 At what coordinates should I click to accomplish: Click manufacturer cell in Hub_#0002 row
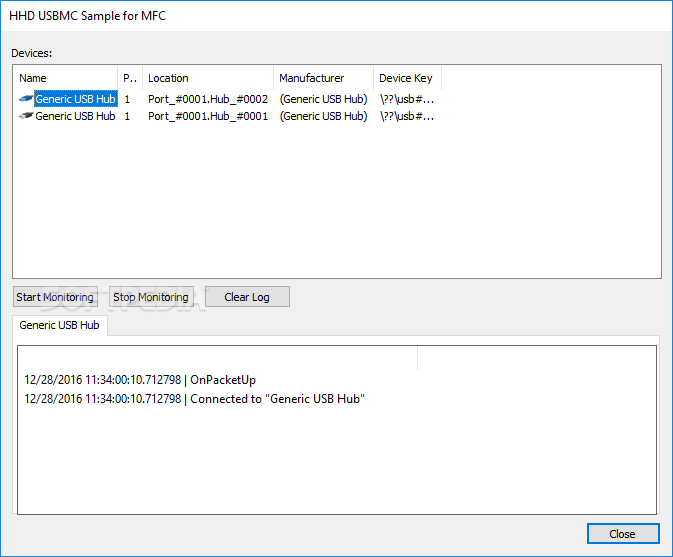324,99
